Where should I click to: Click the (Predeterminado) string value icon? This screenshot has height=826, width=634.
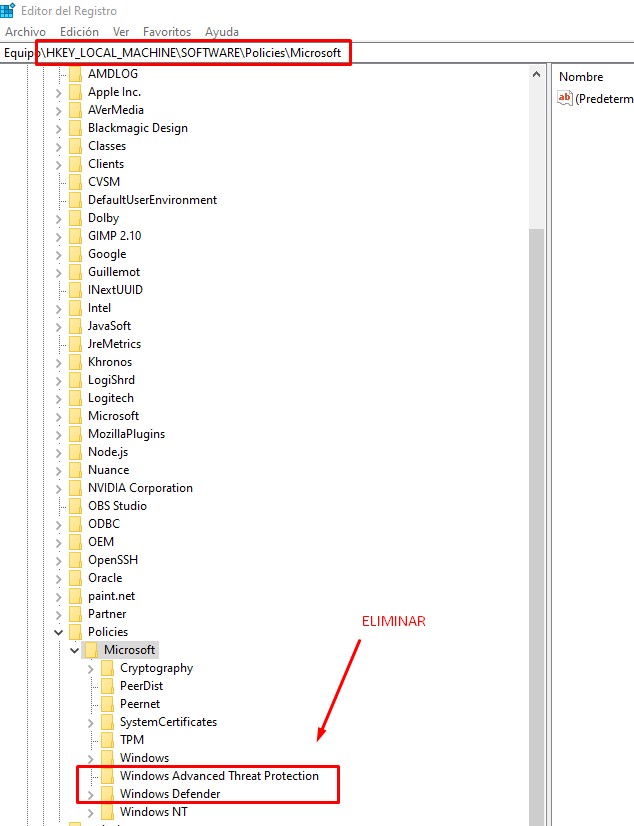565,98
